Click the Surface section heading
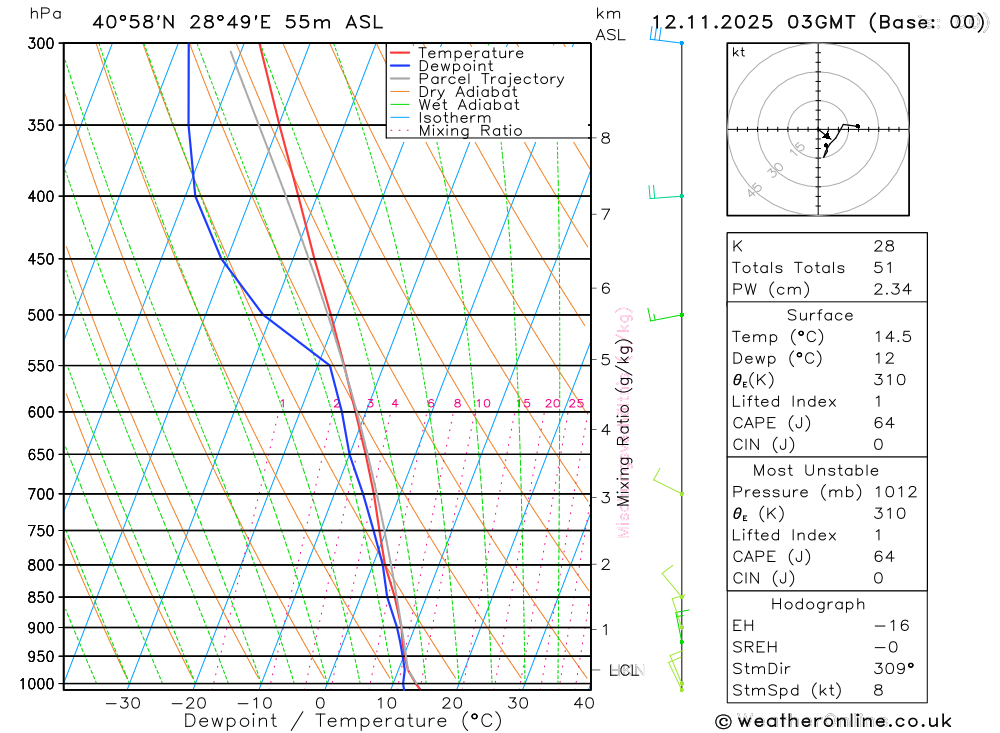1000x733 pixels. coord(820,315)
